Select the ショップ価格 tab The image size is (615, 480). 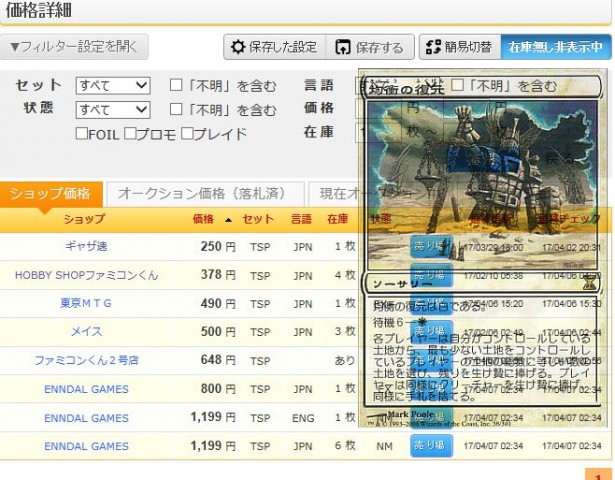coord(51,194)
